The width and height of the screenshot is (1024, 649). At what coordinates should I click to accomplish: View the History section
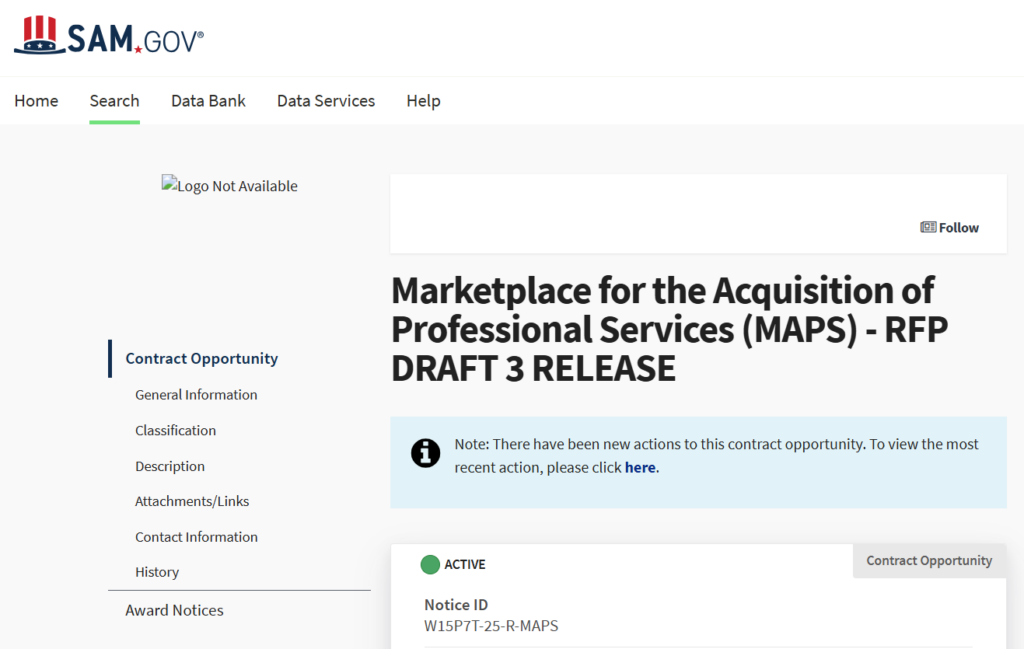(x=157, y=571)
